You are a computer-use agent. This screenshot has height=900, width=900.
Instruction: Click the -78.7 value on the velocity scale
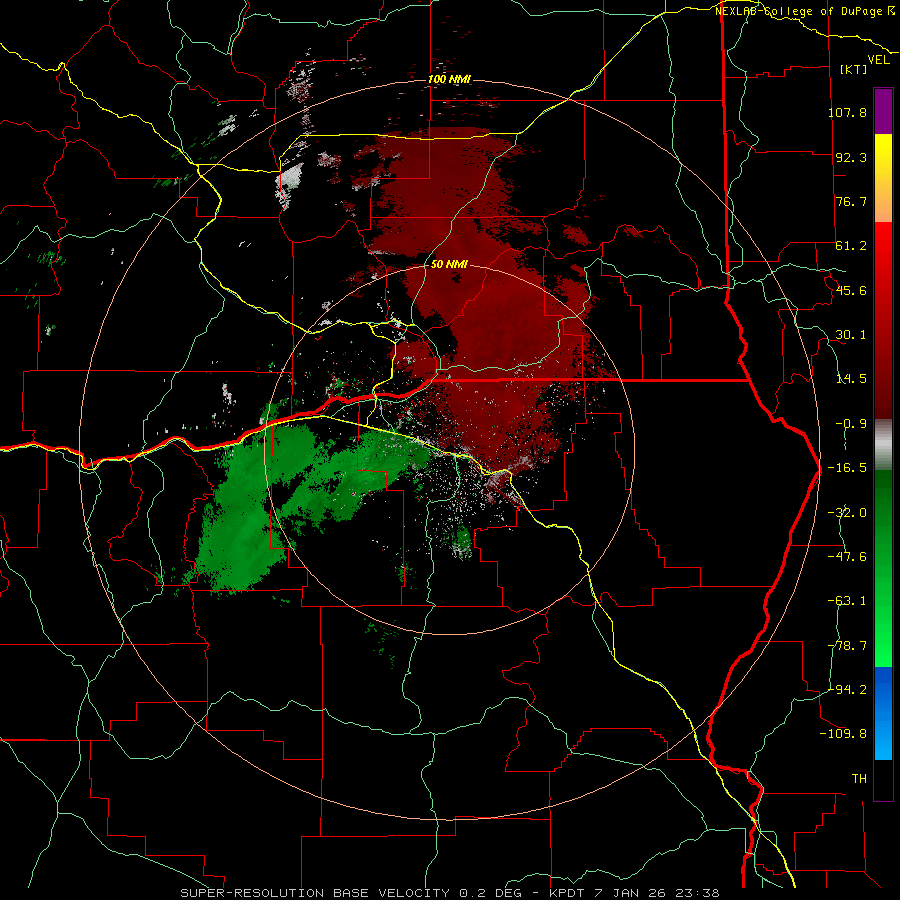coord(847,646)
